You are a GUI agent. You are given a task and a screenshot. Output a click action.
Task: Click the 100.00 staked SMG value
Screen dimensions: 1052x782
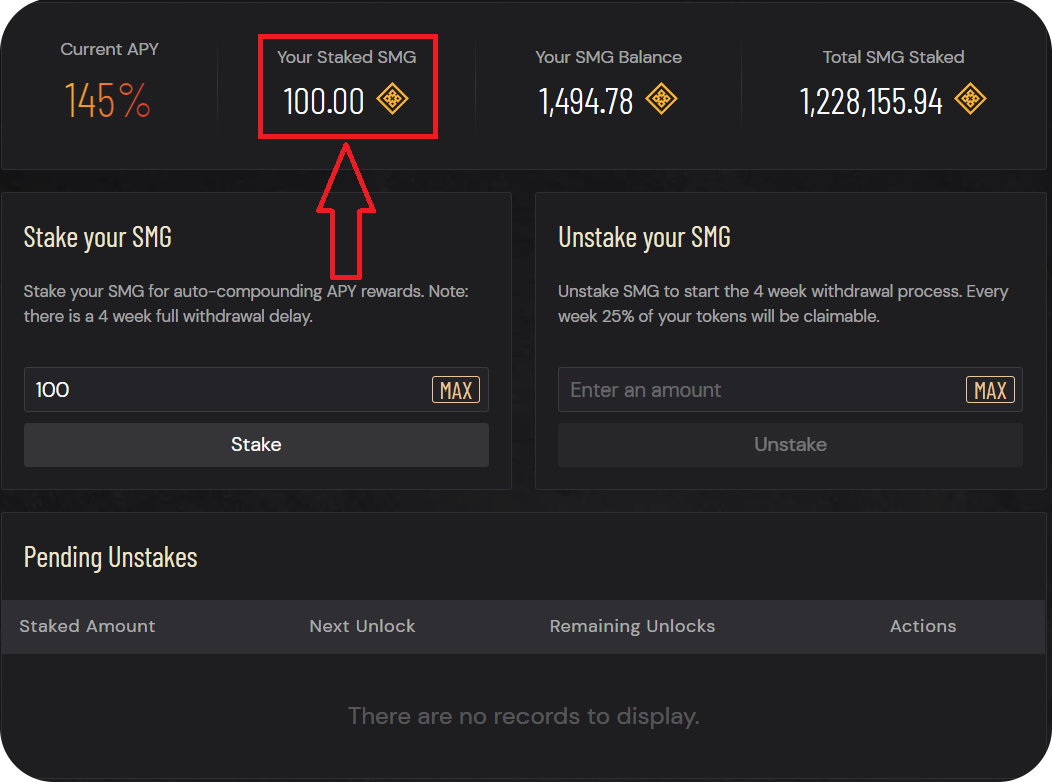[323, 102]
